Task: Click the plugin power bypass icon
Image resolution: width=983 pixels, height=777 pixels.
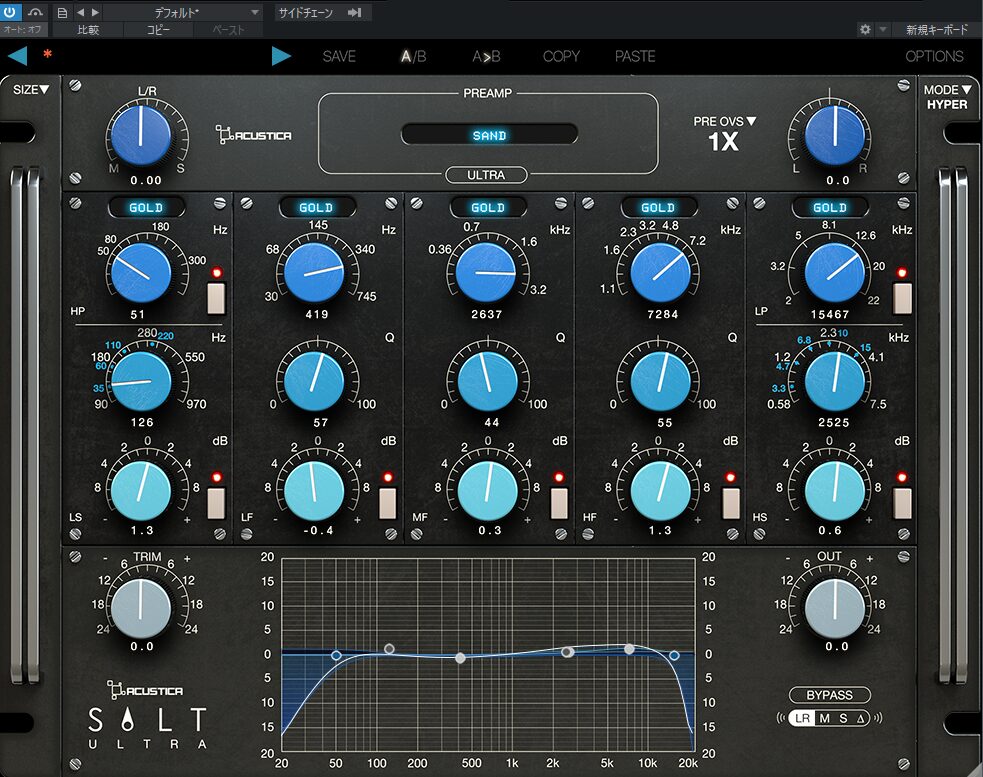Action: (11, 12)
